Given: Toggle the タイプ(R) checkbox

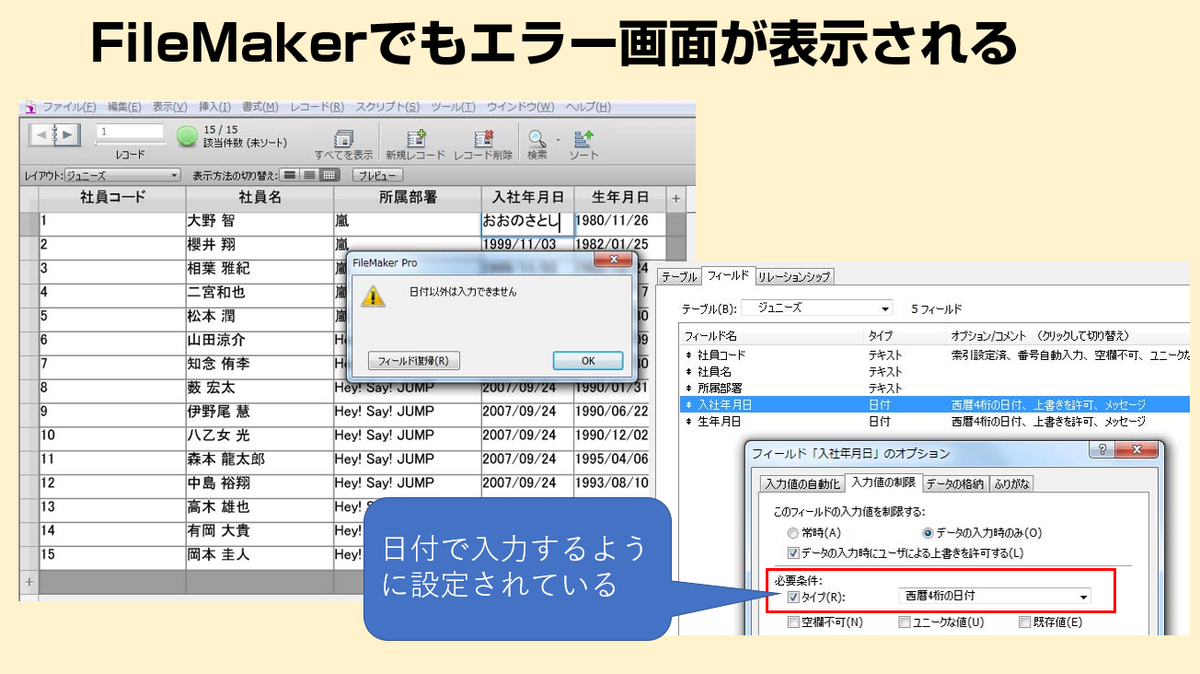Looking at the screenshot, I should click(x=793, y=597).
